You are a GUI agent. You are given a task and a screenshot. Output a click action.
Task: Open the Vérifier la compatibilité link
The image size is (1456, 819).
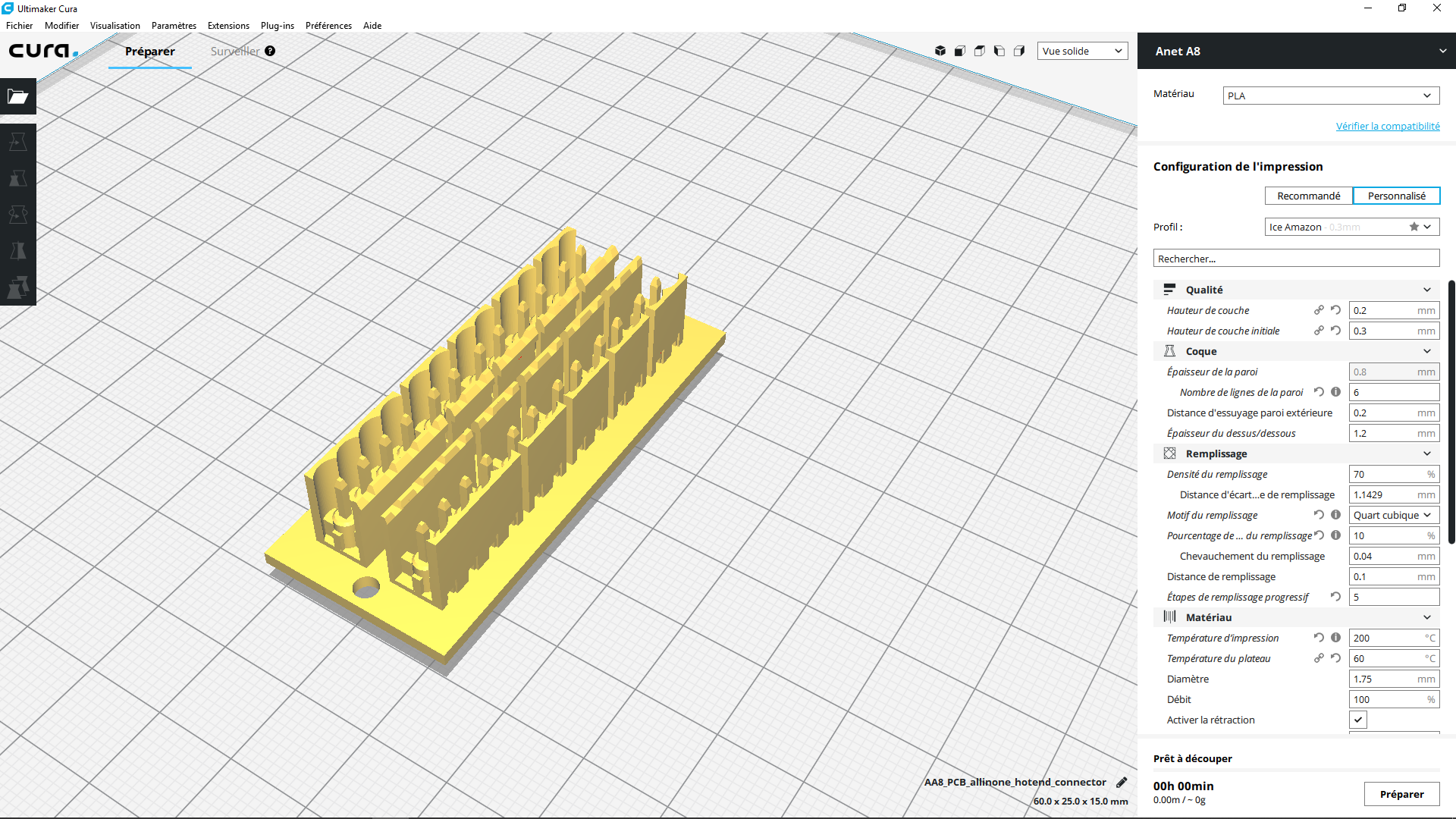pos(1388,126)
